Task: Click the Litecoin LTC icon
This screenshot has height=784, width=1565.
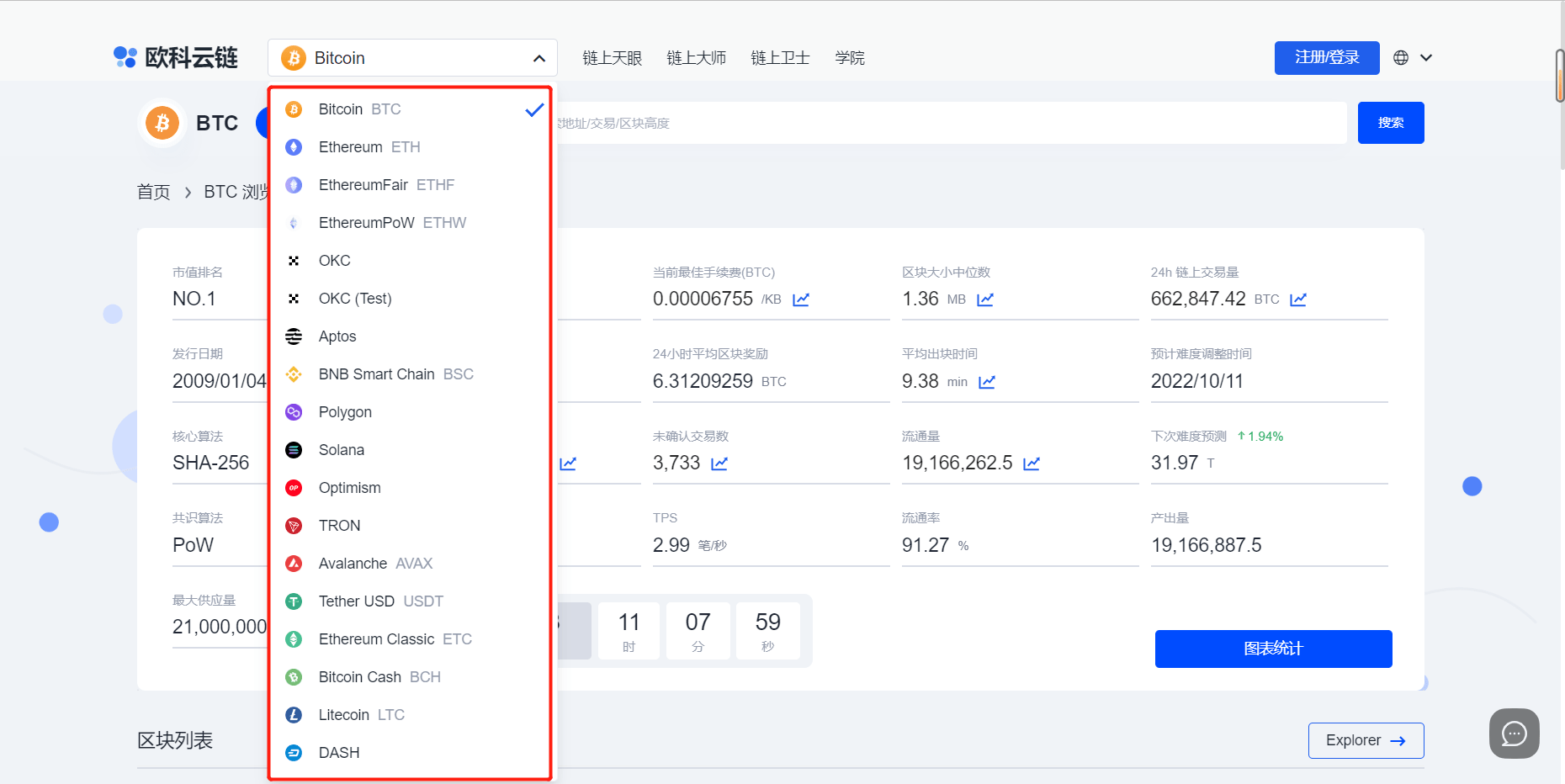Action: (294, 715)
